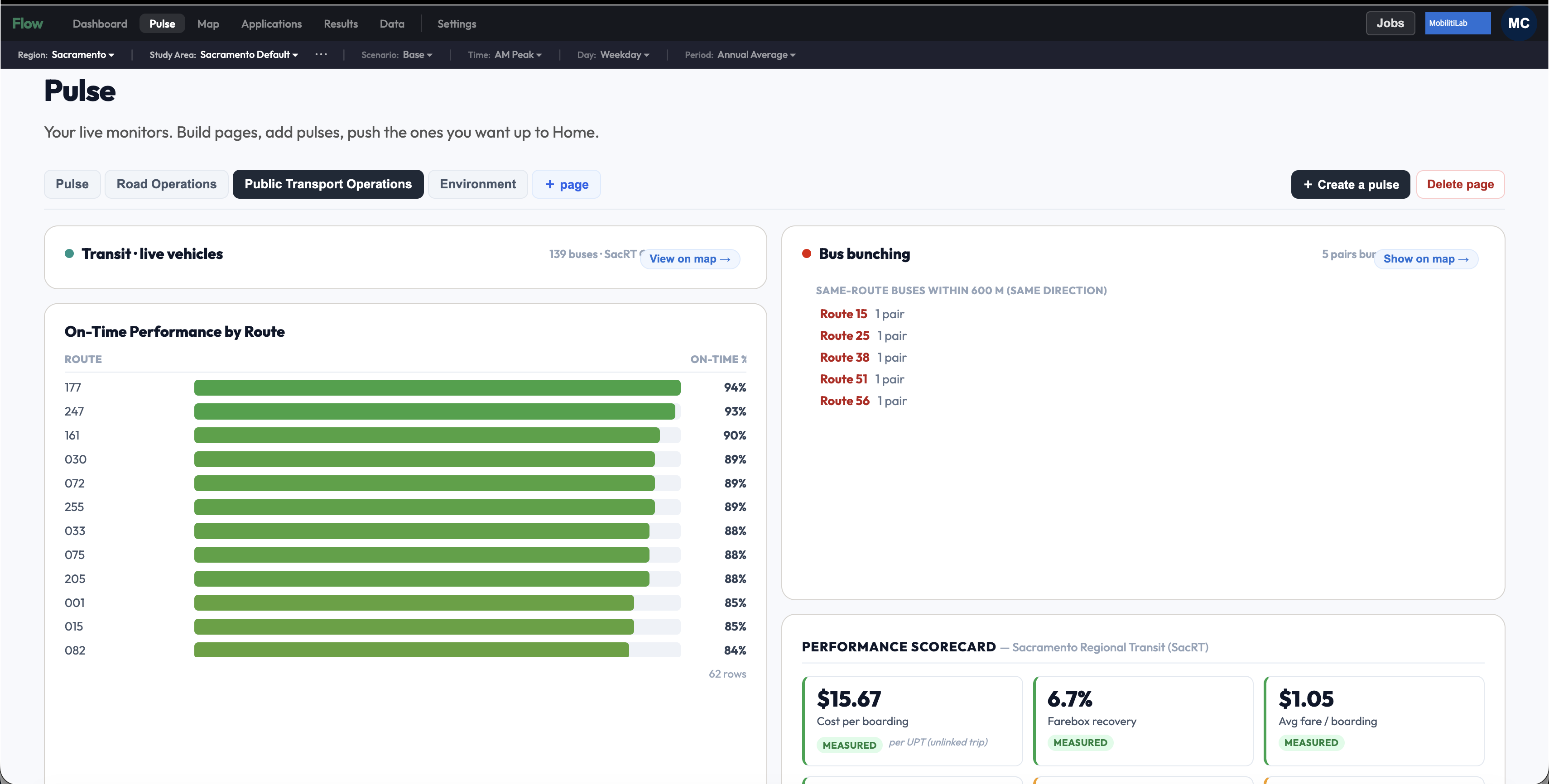Click the $1.05 Avg fare card
Screen dimensions: 1549x784
(1374, 720)
